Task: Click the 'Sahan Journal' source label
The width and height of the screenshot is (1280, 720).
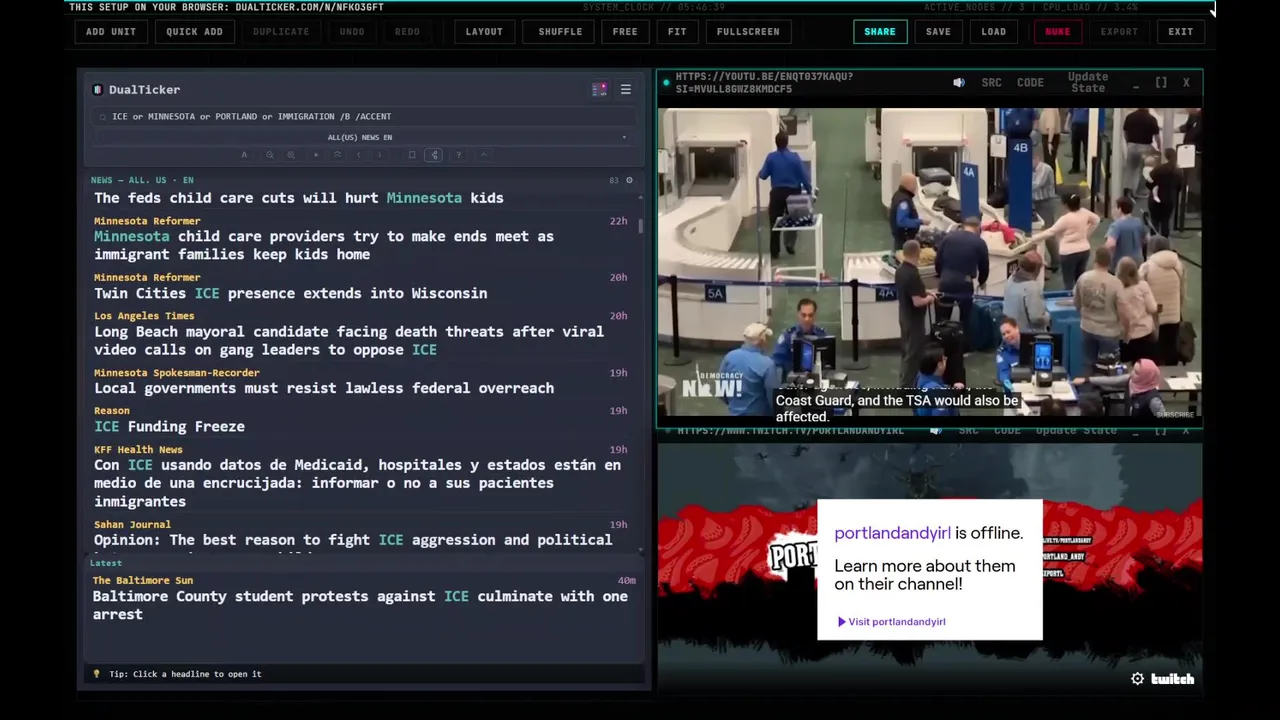Action: pos(132,525)
